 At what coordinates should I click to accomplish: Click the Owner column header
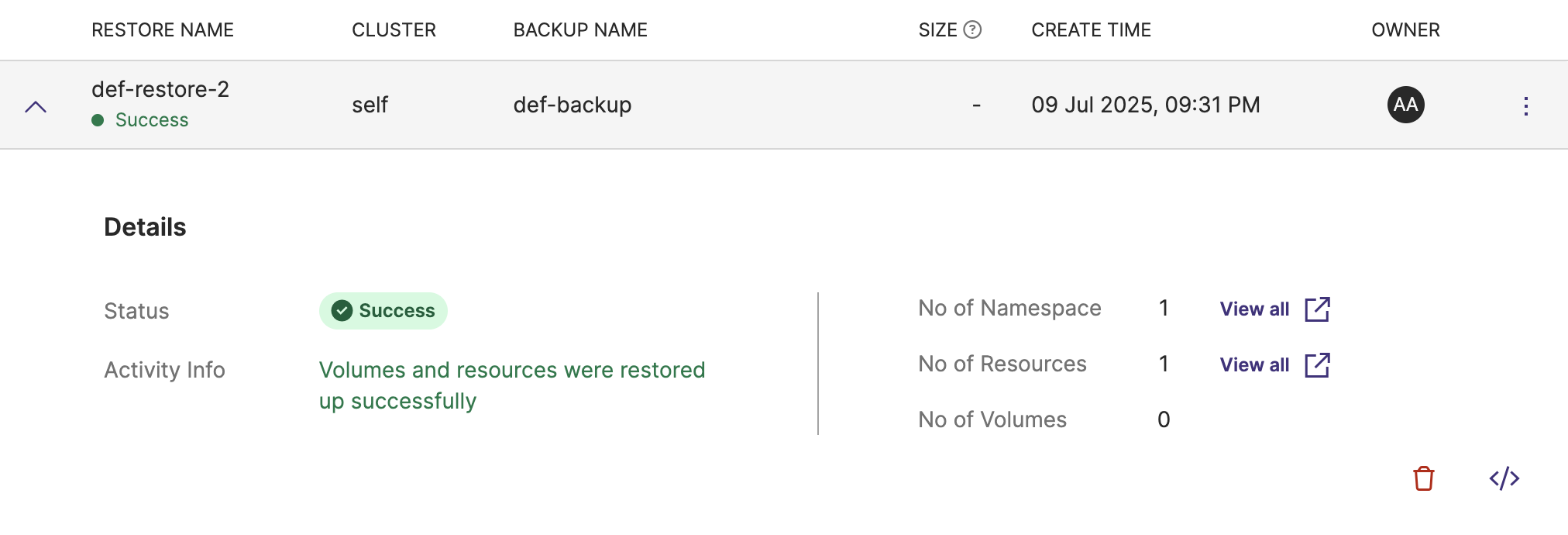(x=1405, y=30)
